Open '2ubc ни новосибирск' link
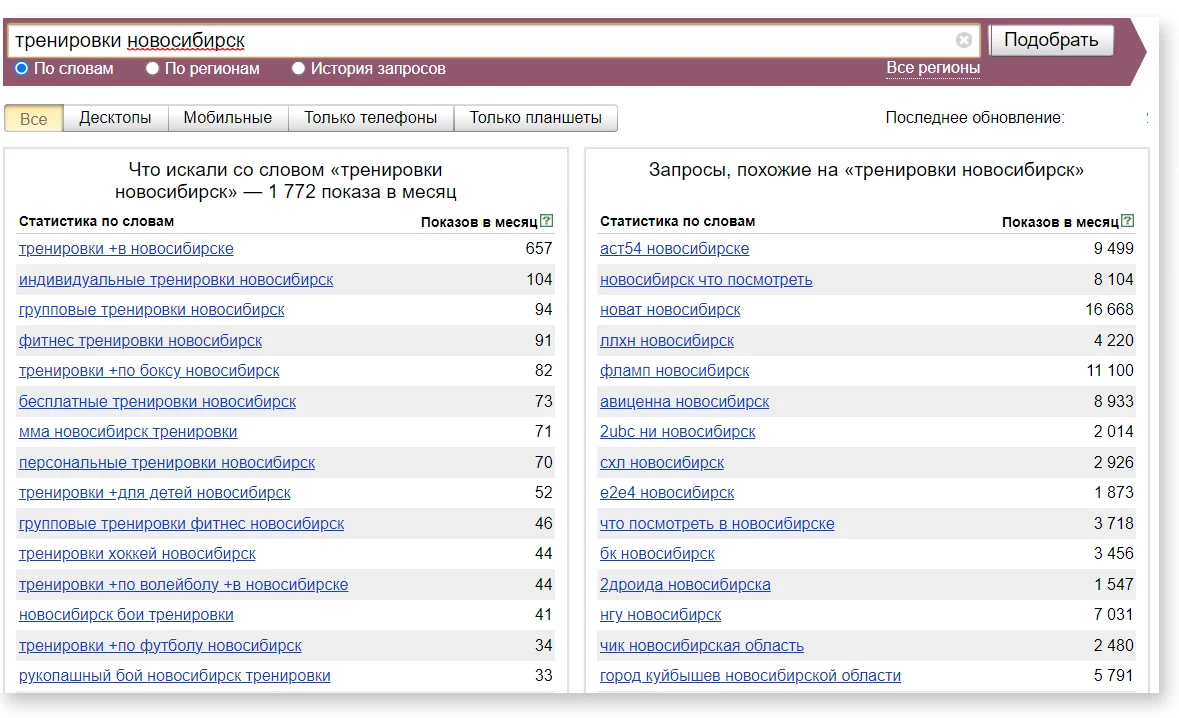 pyautogui.click(x=677, y=432)
